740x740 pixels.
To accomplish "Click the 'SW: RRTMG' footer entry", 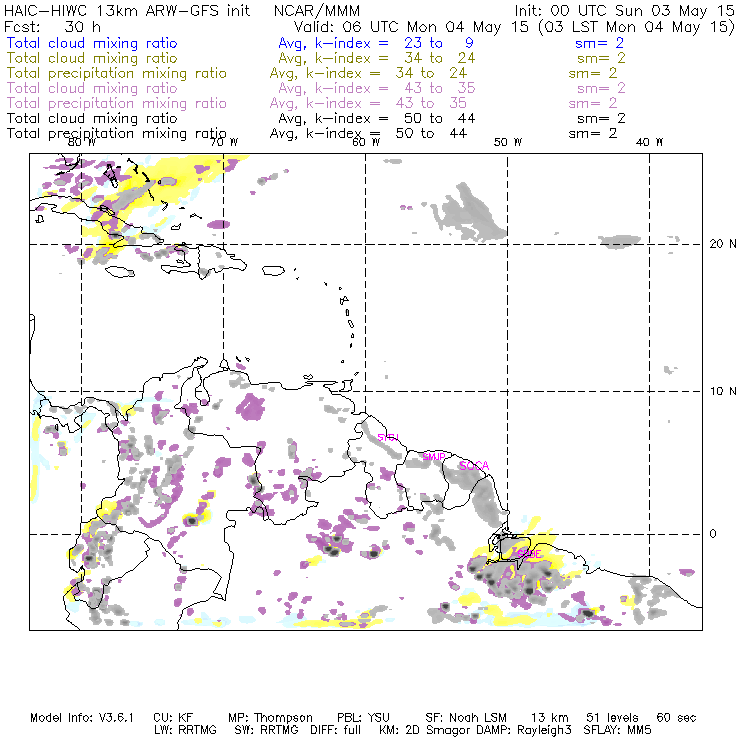I will (267, 730).
